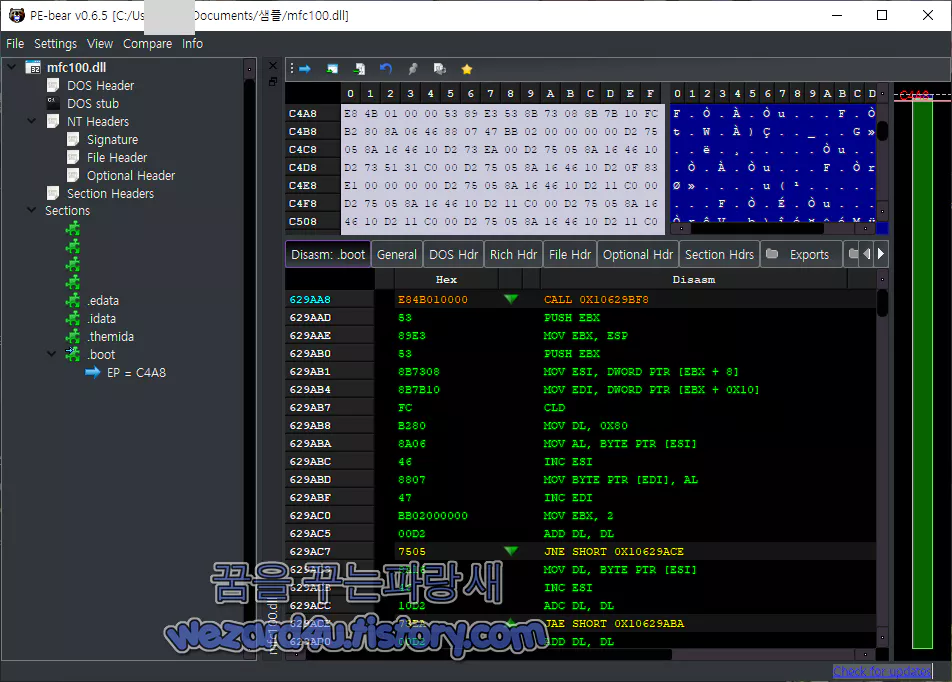Switch to the Exports tab

(x=801, y=254)
